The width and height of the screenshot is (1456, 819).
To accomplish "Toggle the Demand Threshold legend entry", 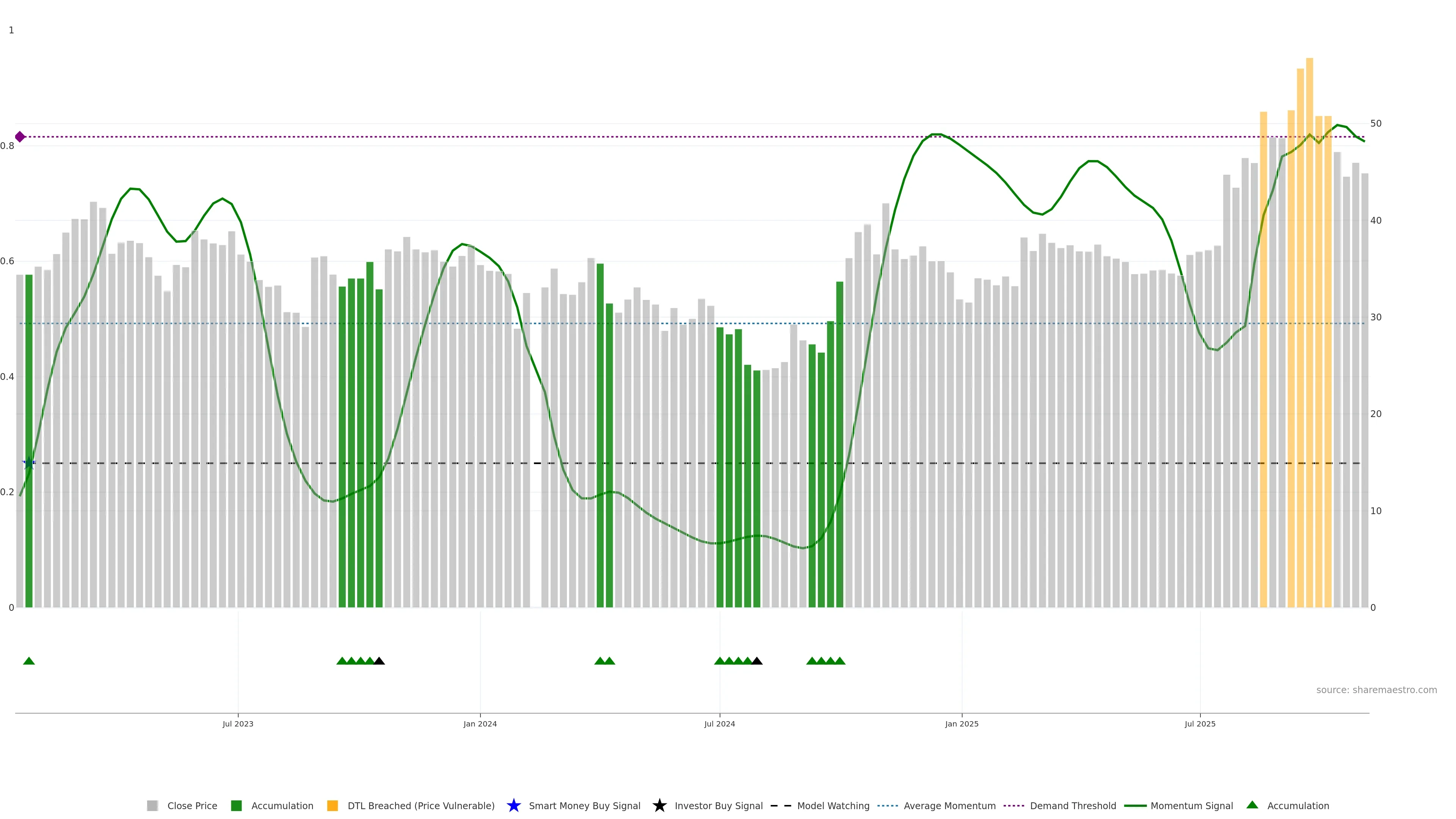I will (1073, 805).
